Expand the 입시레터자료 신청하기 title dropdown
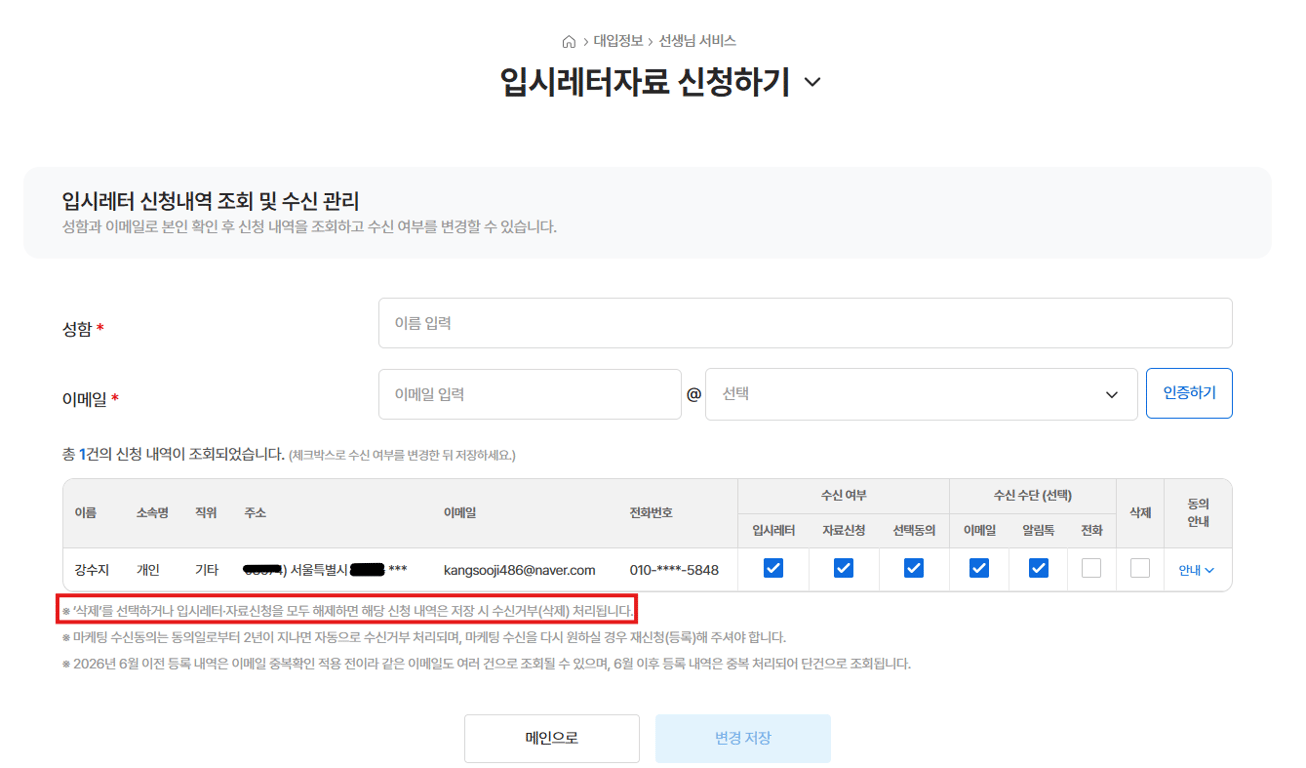 [813, 82]
